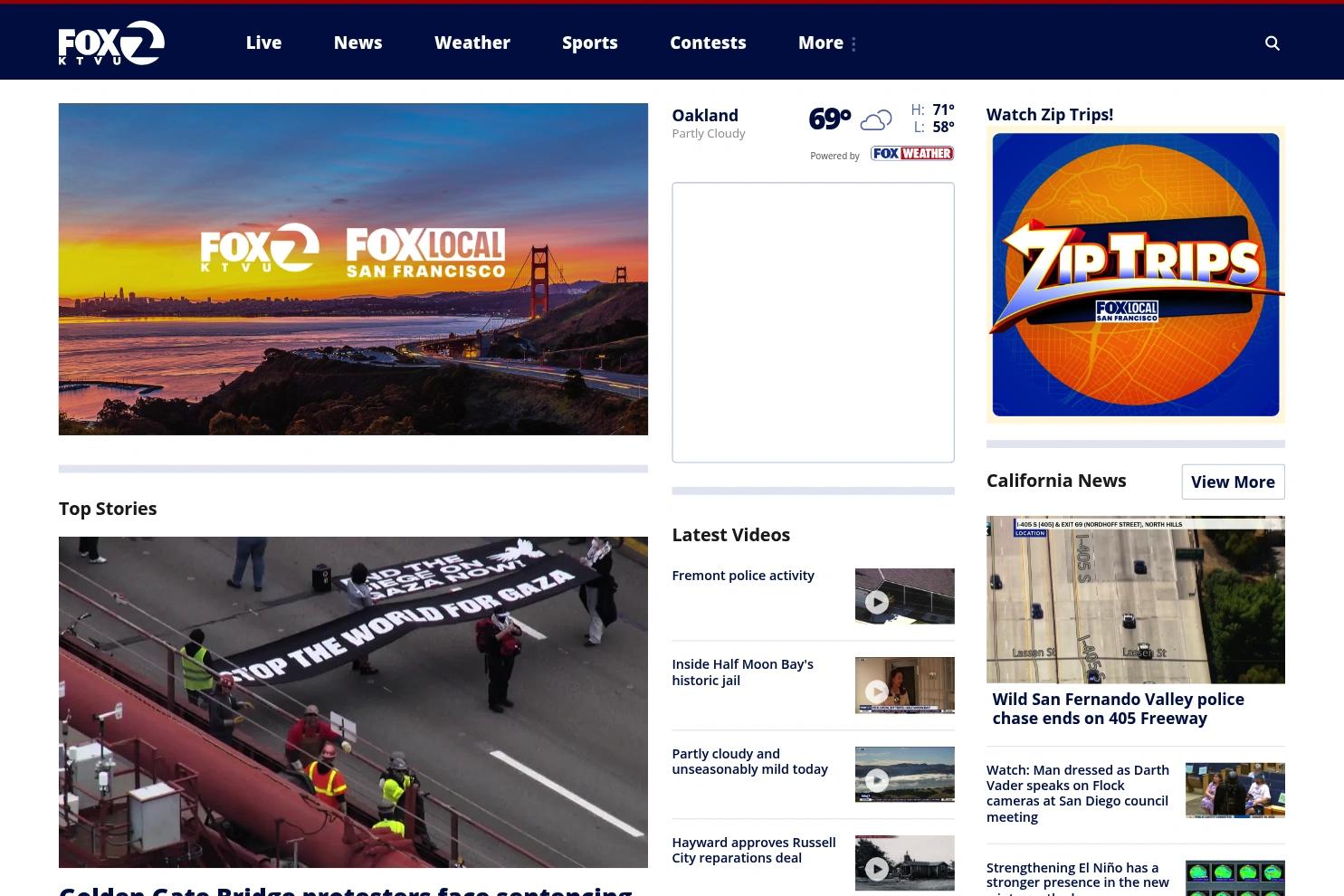Go to the Sports section

(590, 43)
